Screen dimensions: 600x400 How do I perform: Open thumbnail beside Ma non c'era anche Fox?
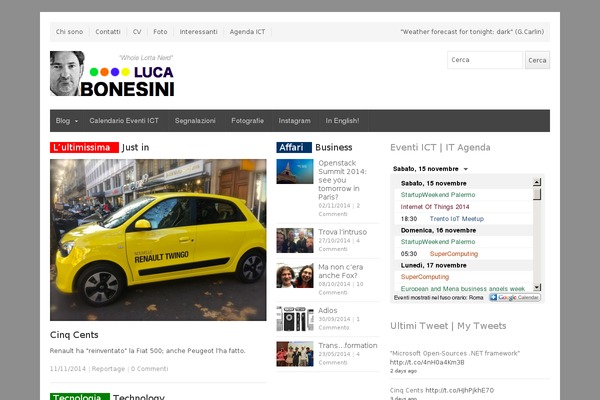[x=295, y=276]
